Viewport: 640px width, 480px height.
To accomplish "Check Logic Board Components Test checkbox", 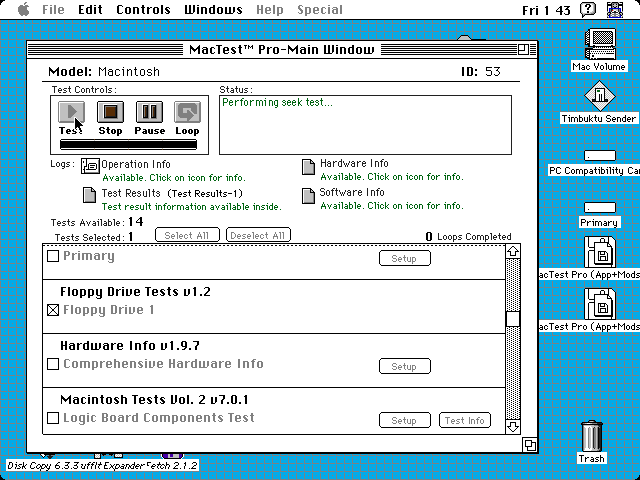I will pos(53,418).
